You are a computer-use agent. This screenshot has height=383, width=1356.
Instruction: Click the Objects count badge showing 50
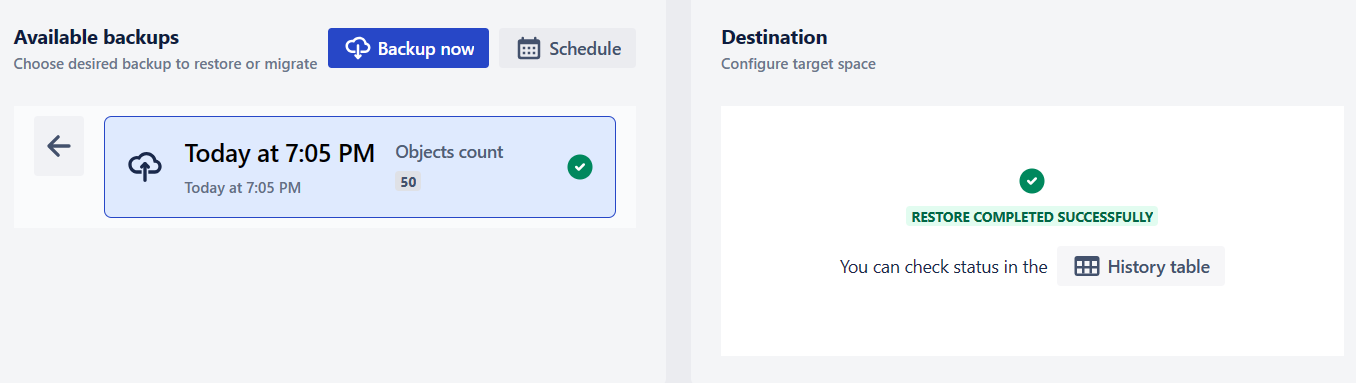tap(408, 182)
